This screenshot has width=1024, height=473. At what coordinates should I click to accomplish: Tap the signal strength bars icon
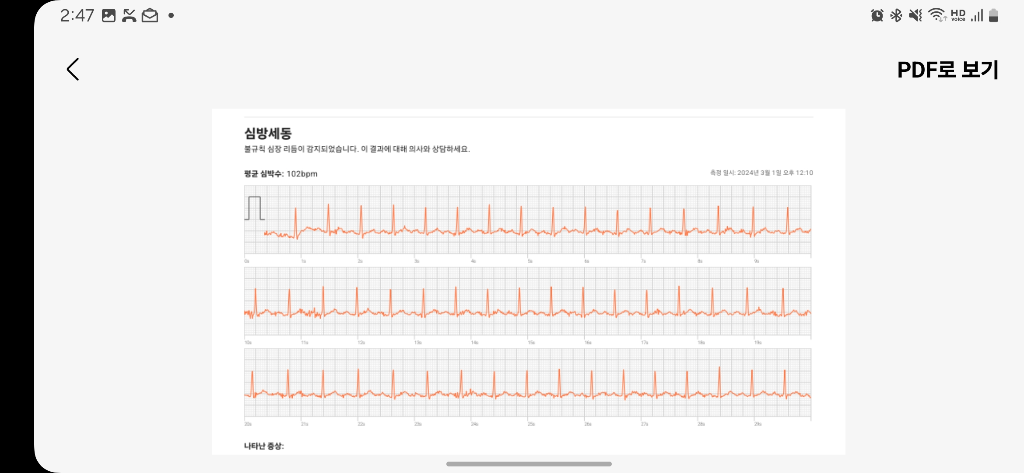coord(976,15)
